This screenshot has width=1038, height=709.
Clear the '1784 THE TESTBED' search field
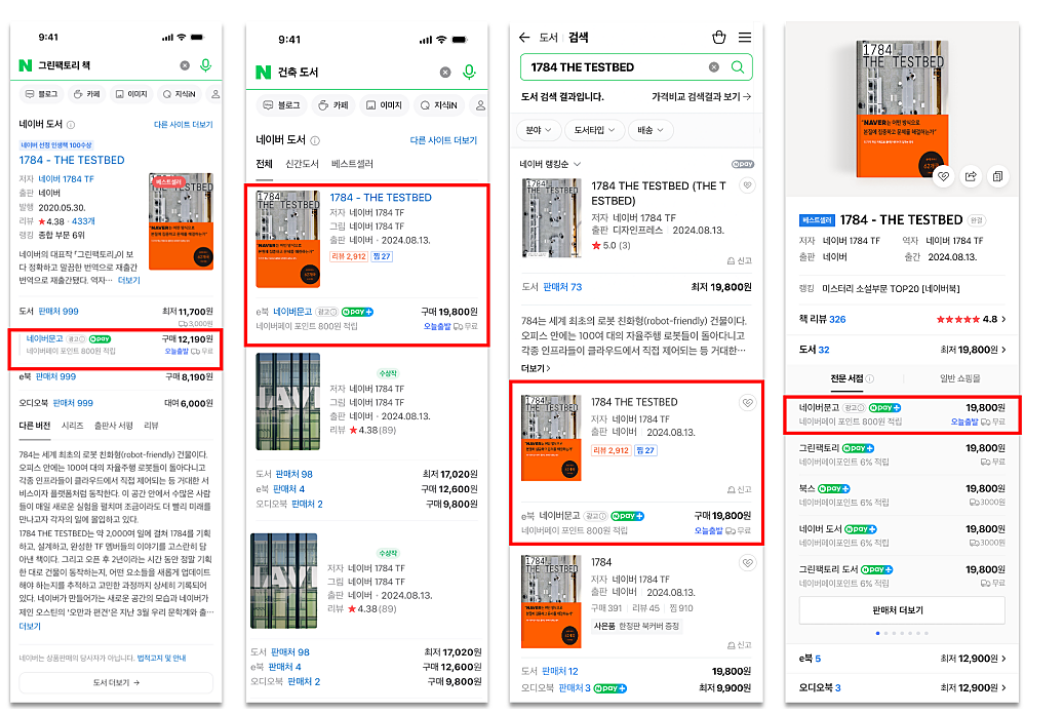click(x=714, y=67)
